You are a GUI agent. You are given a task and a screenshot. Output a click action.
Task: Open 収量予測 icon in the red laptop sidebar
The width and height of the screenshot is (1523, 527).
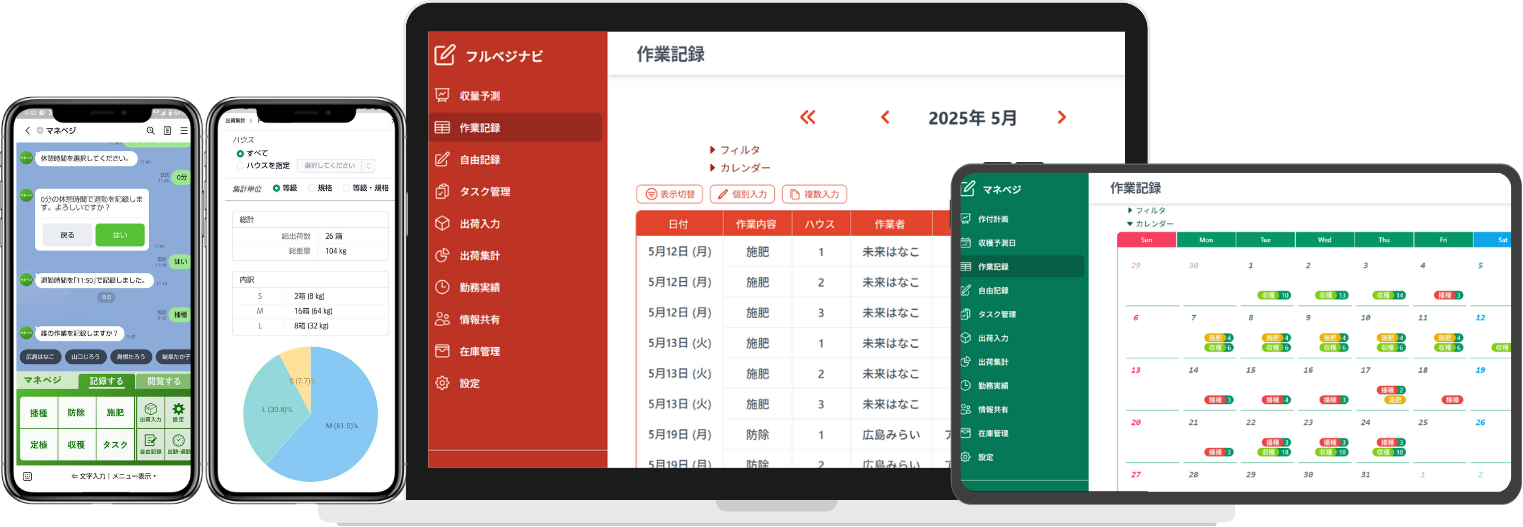443,96
